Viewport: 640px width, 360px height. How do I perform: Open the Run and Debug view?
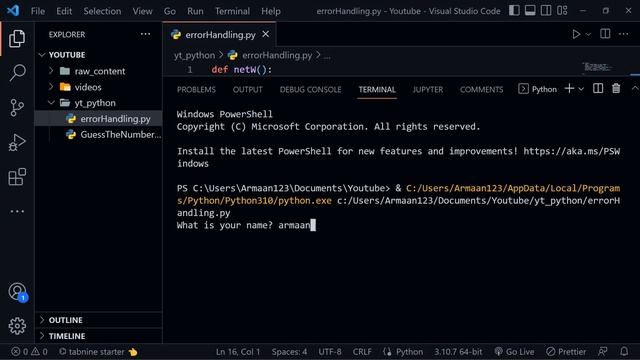[17, 142]
